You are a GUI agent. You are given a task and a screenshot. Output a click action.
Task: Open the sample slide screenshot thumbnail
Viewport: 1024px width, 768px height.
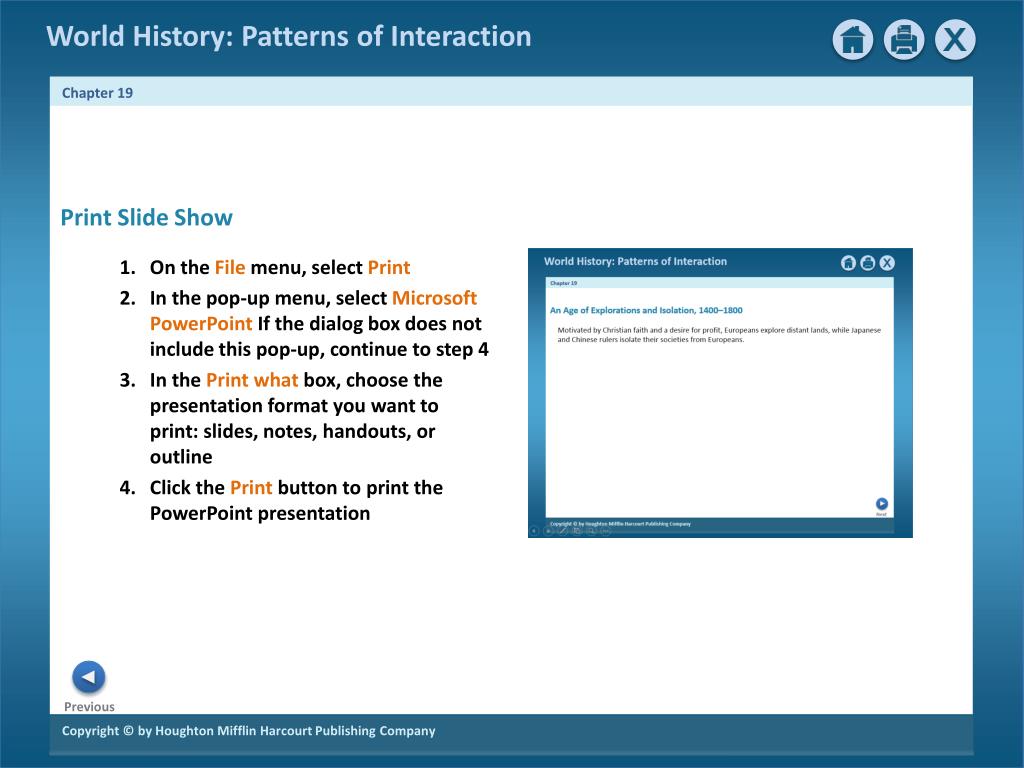click(x=720, y=392)
